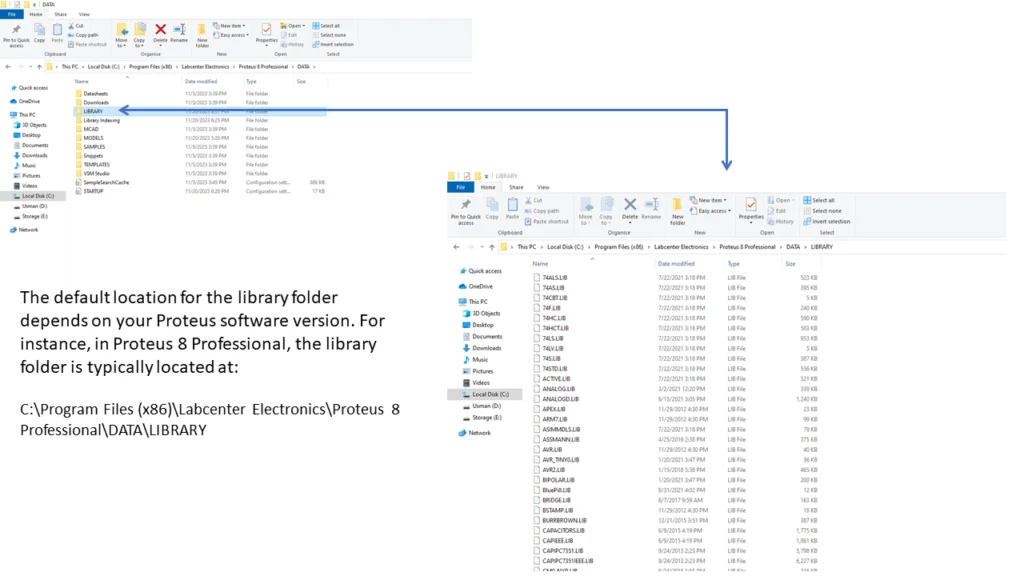
Task: Open the Share tab in LIBRARY window
Action: (516, 187)
